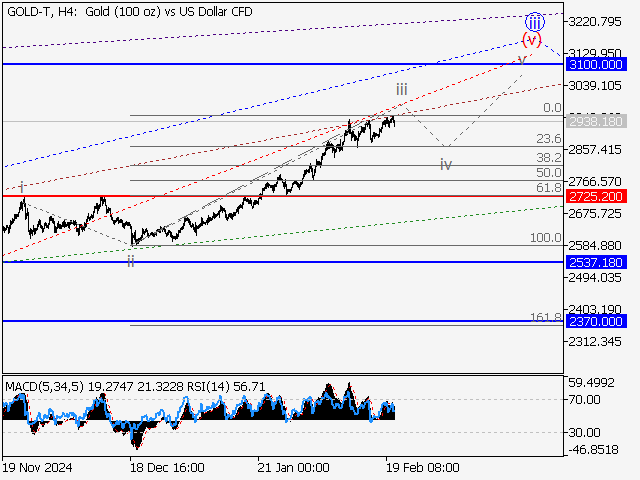Select the wave i label on the left
The height and width of the screenshot is (480, 640).
[22, 187]
